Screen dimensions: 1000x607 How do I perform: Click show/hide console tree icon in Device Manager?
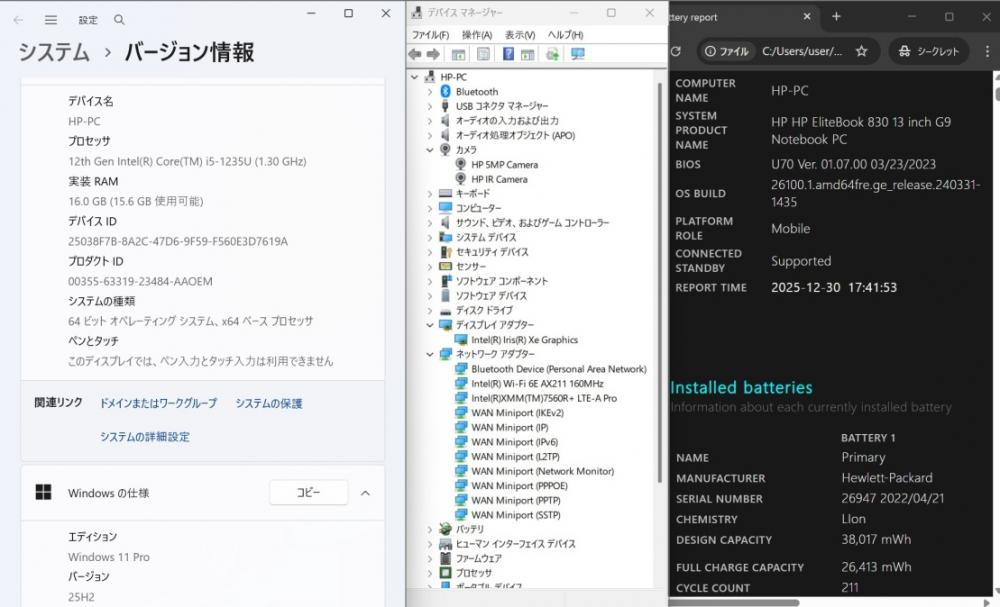tap(458, 55)
